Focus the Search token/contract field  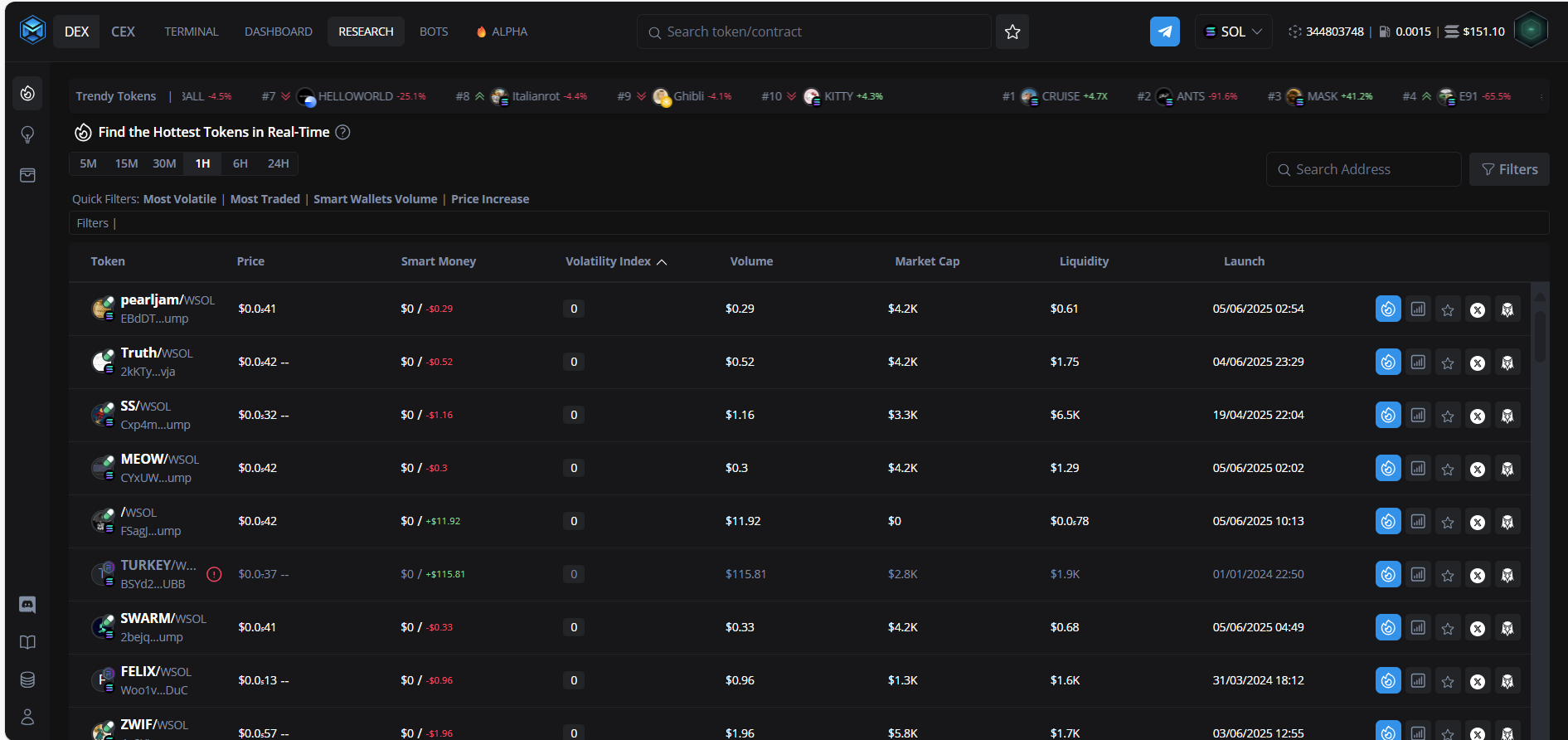814,32
